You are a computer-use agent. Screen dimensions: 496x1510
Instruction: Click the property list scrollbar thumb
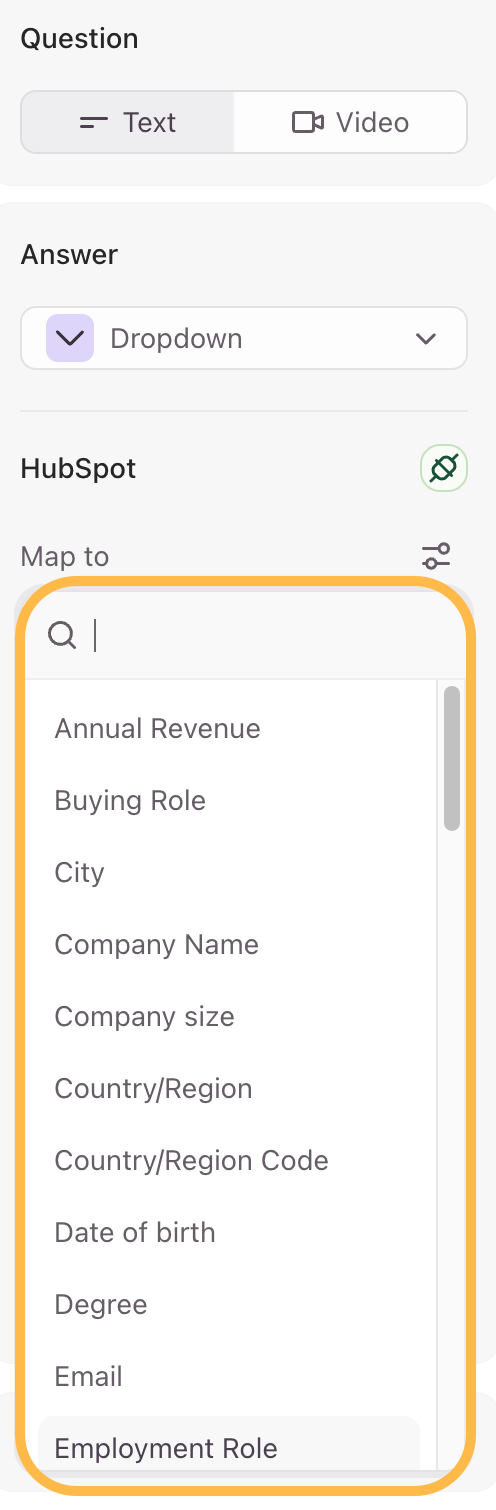point(452,758)
